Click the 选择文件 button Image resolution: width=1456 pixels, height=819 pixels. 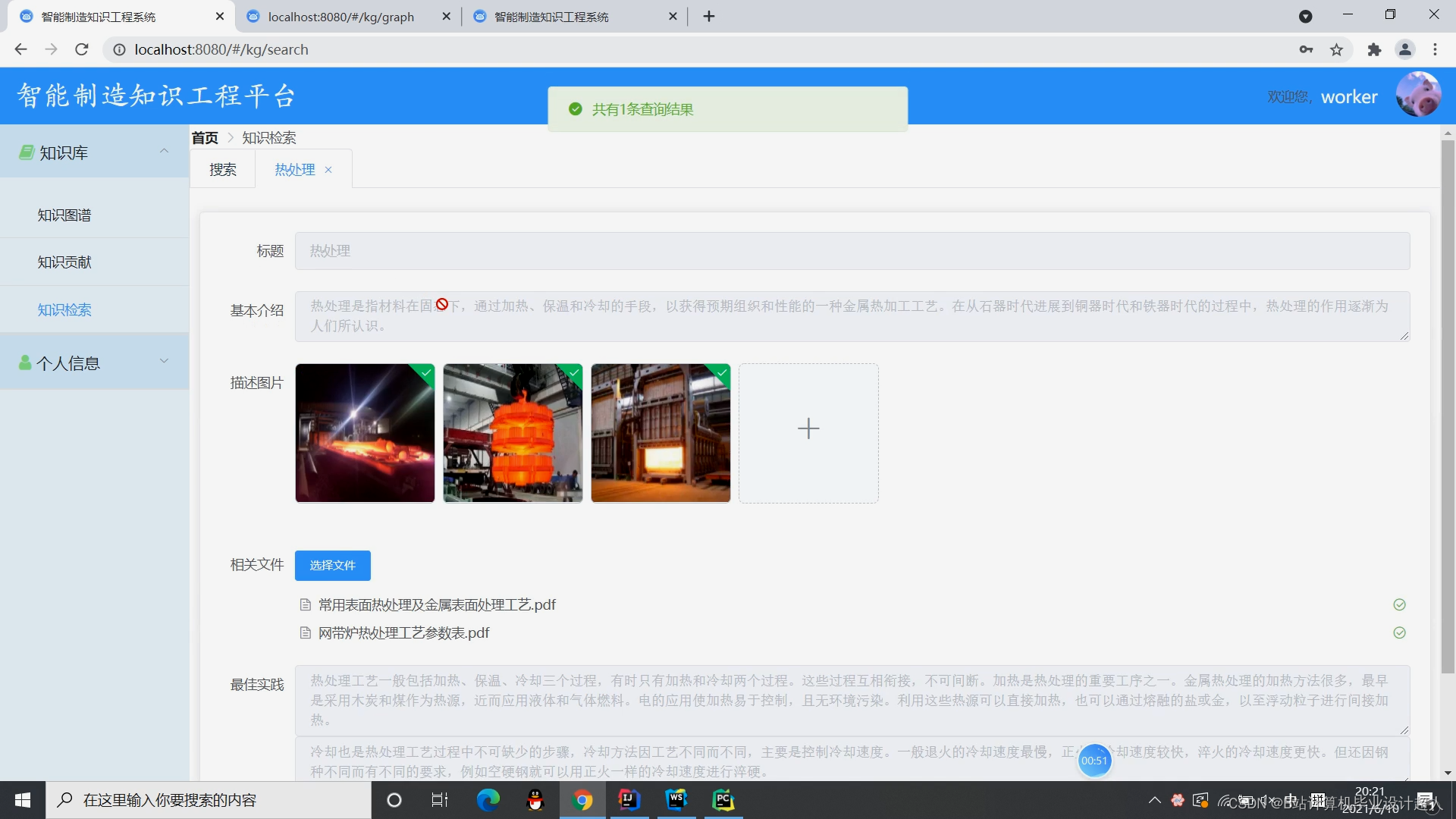click(332, 566)
